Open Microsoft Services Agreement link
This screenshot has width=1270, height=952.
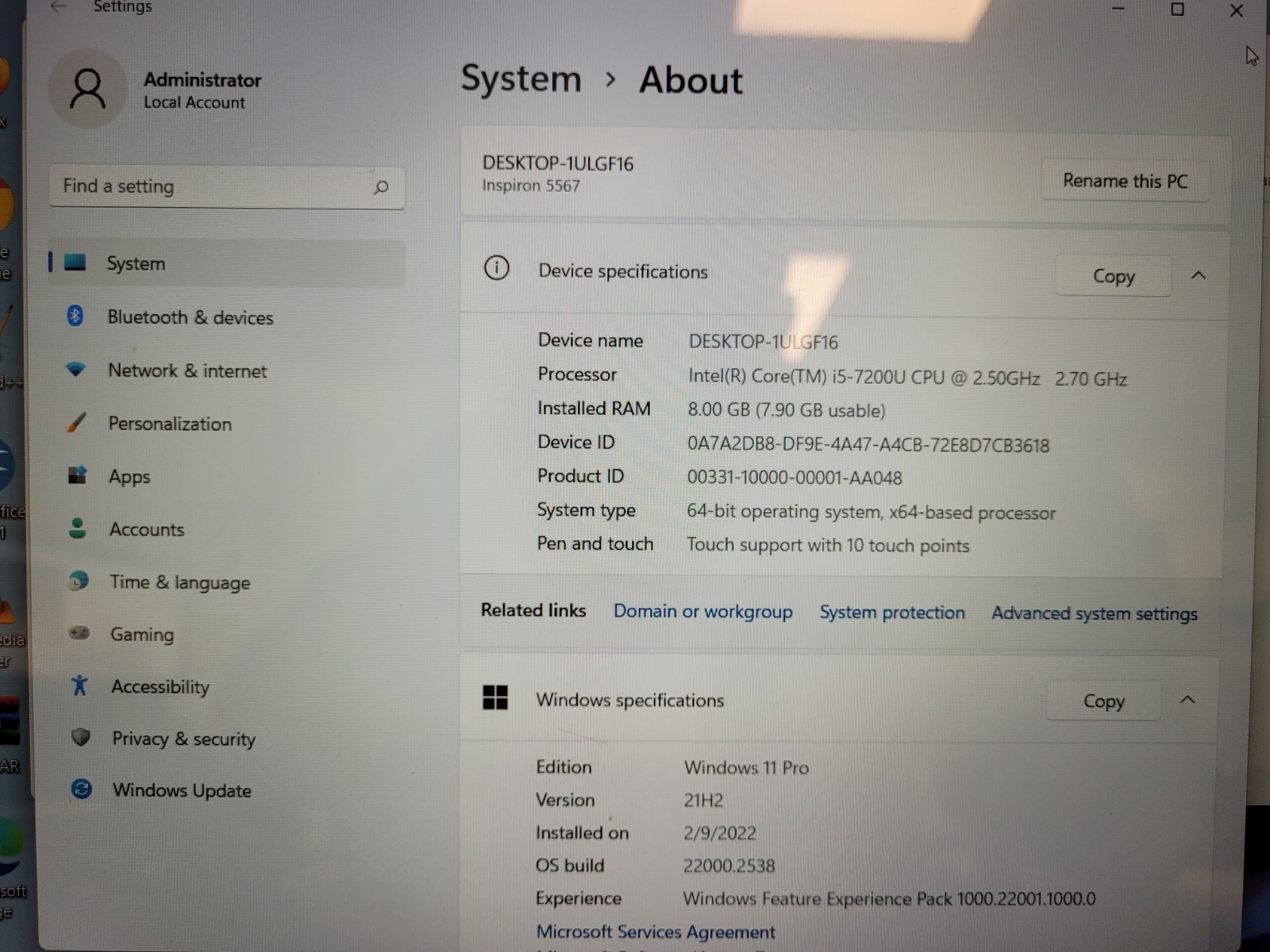pos(656,931)
